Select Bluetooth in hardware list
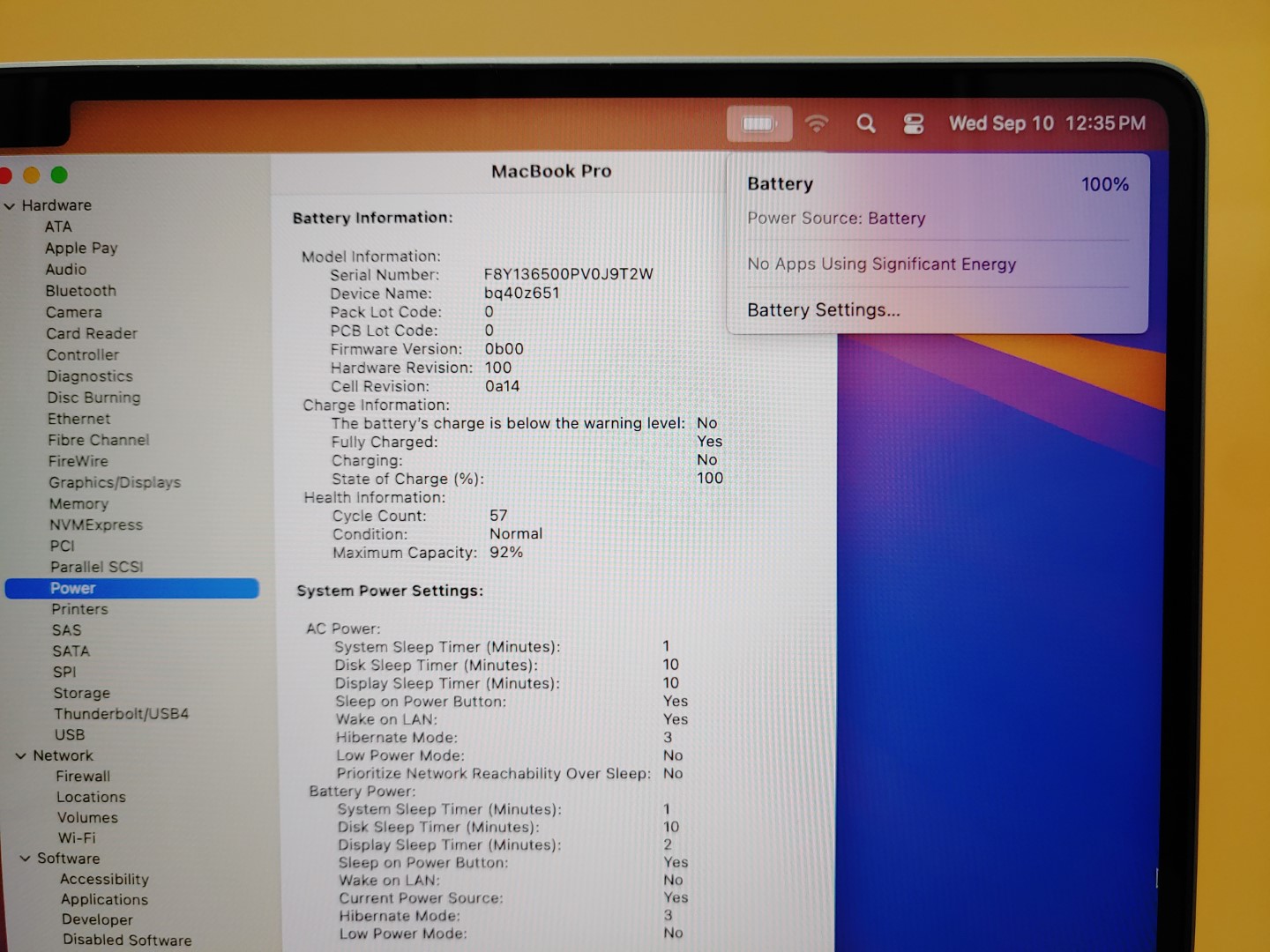Viewport: 1270px width, 952px height. (80, 291)
